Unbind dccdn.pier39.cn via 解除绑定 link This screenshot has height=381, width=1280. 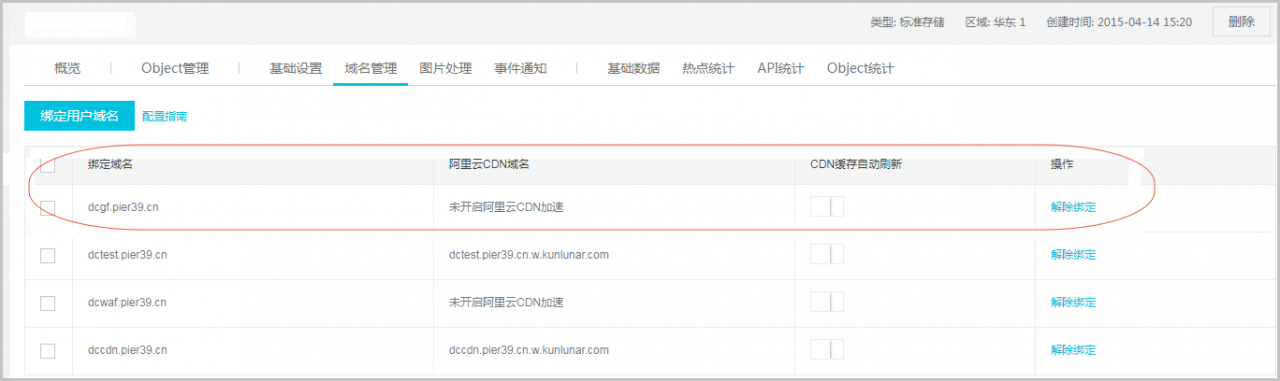pos(1073,350)
